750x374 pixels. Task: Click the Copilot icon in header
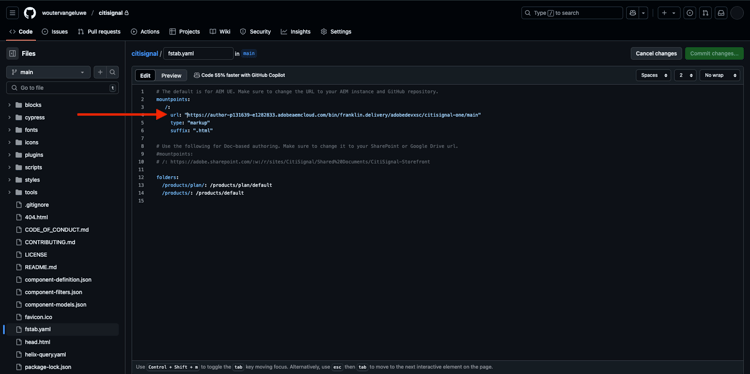(633, 13)
